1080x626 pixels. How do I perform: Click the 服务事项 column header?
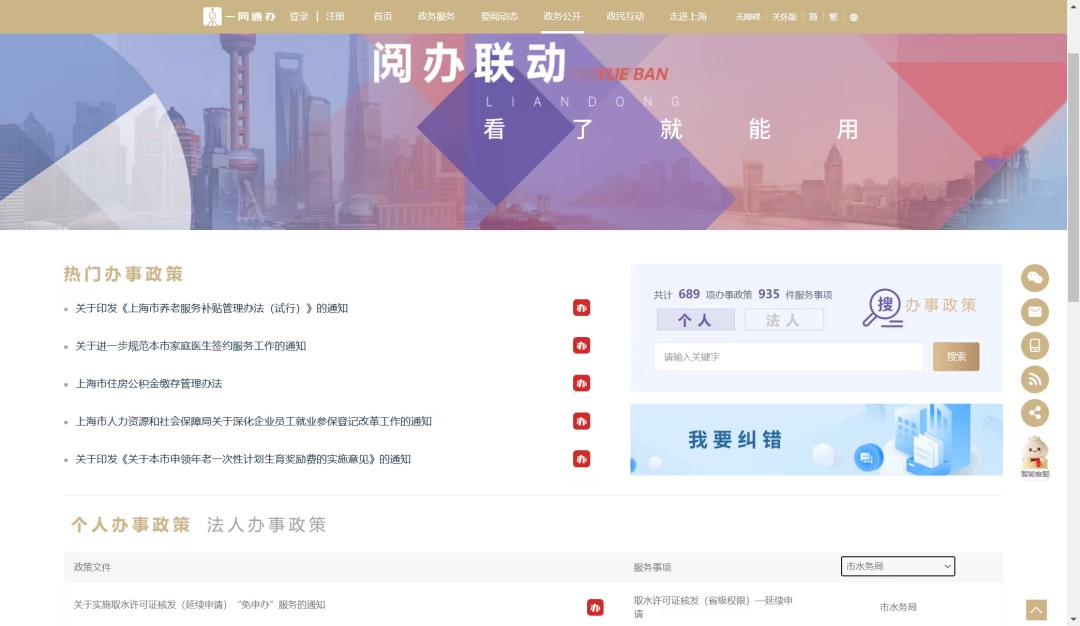652,567
